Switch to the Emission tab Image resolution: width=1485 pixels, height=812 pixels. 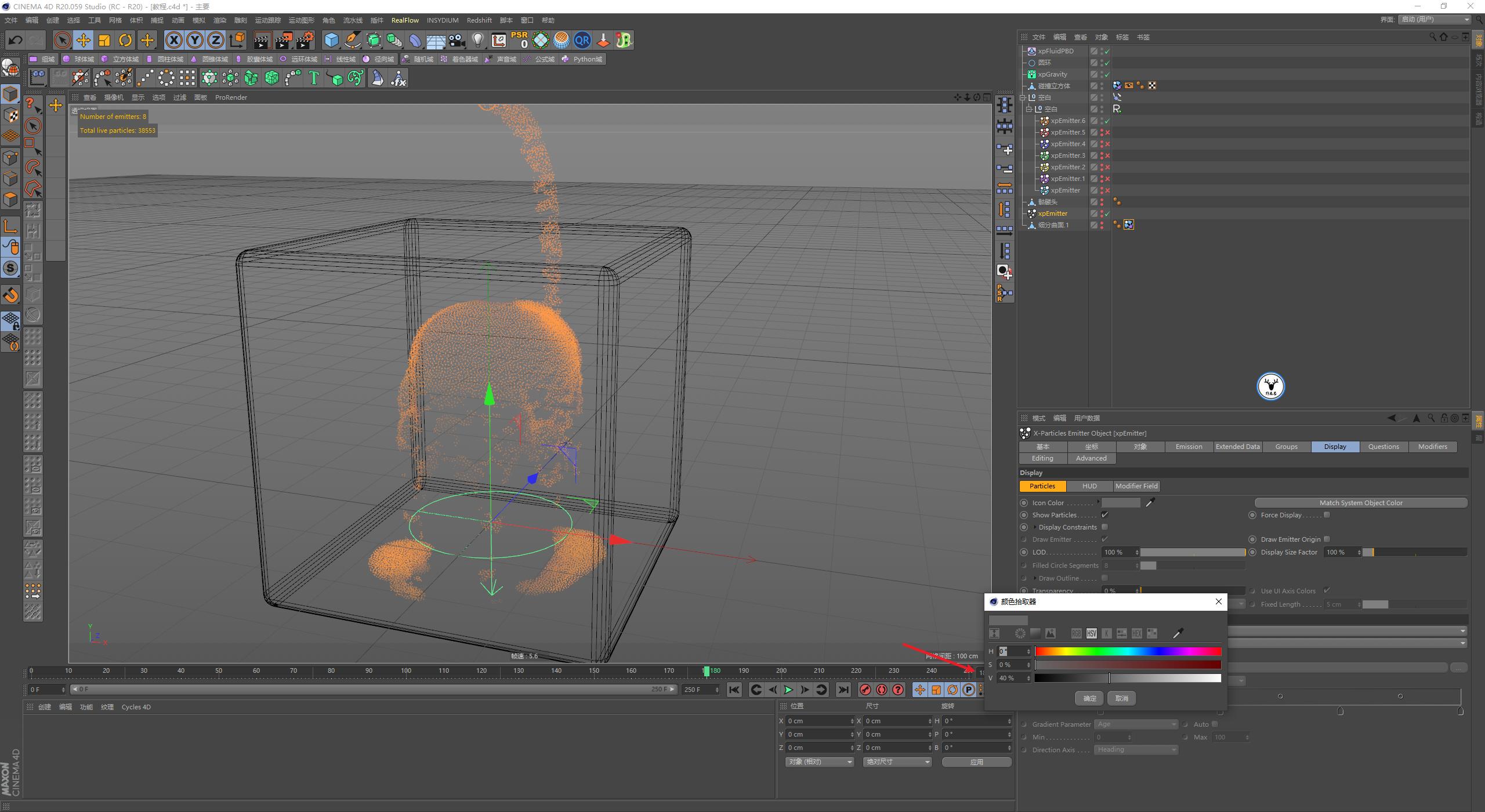pyautogui.click(x=1189, y=446)
